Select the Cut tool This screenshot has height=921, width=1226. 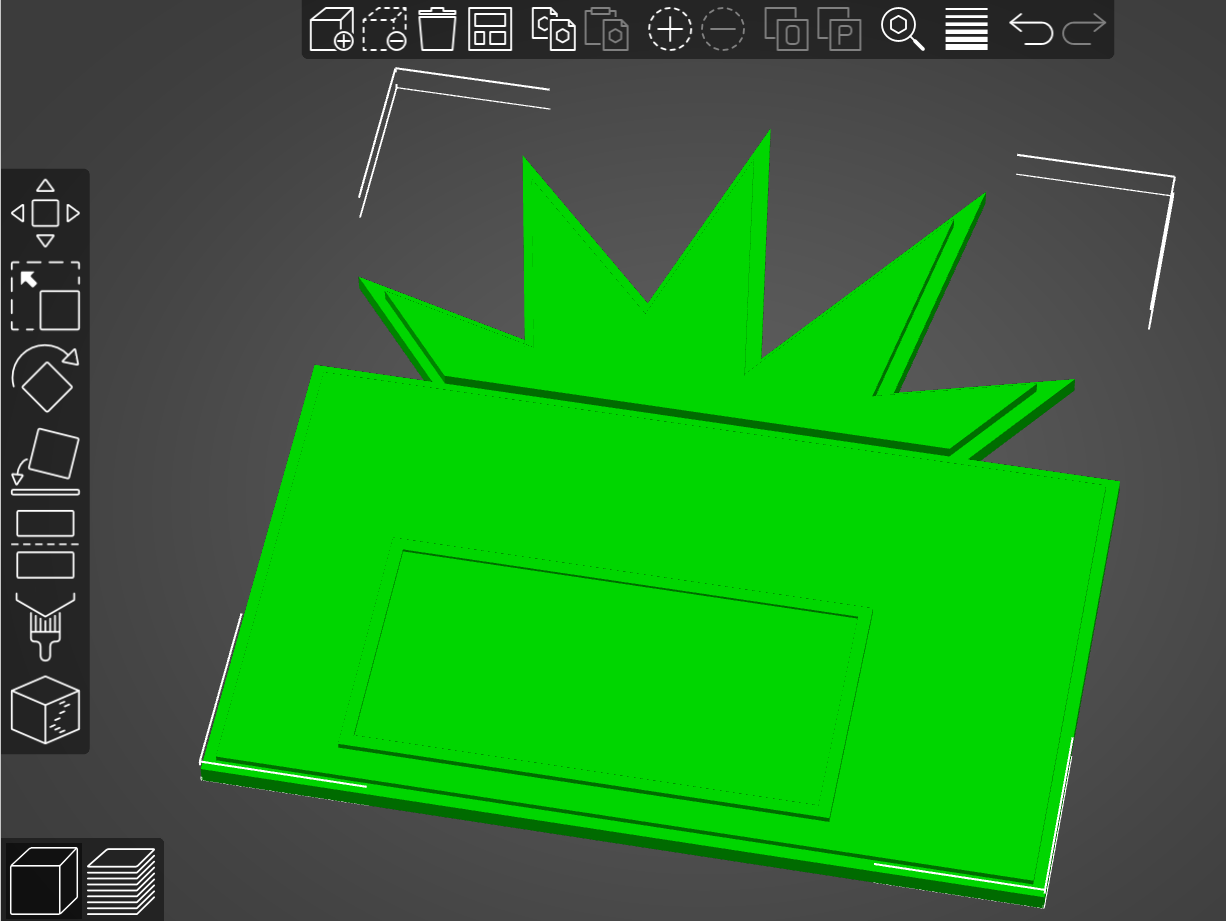point(45,544)
